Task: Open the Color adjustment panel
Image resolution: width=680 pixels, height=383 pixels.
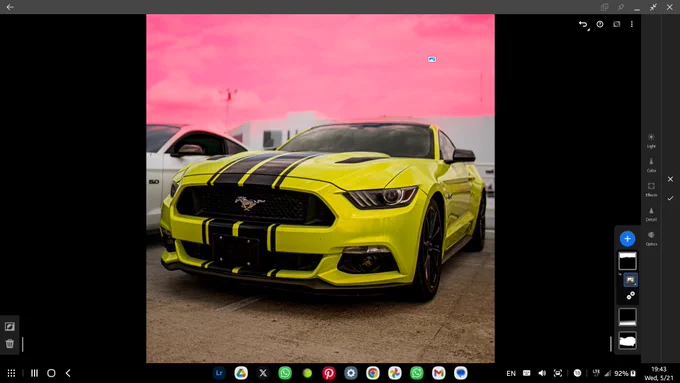Action: point(651,165)
